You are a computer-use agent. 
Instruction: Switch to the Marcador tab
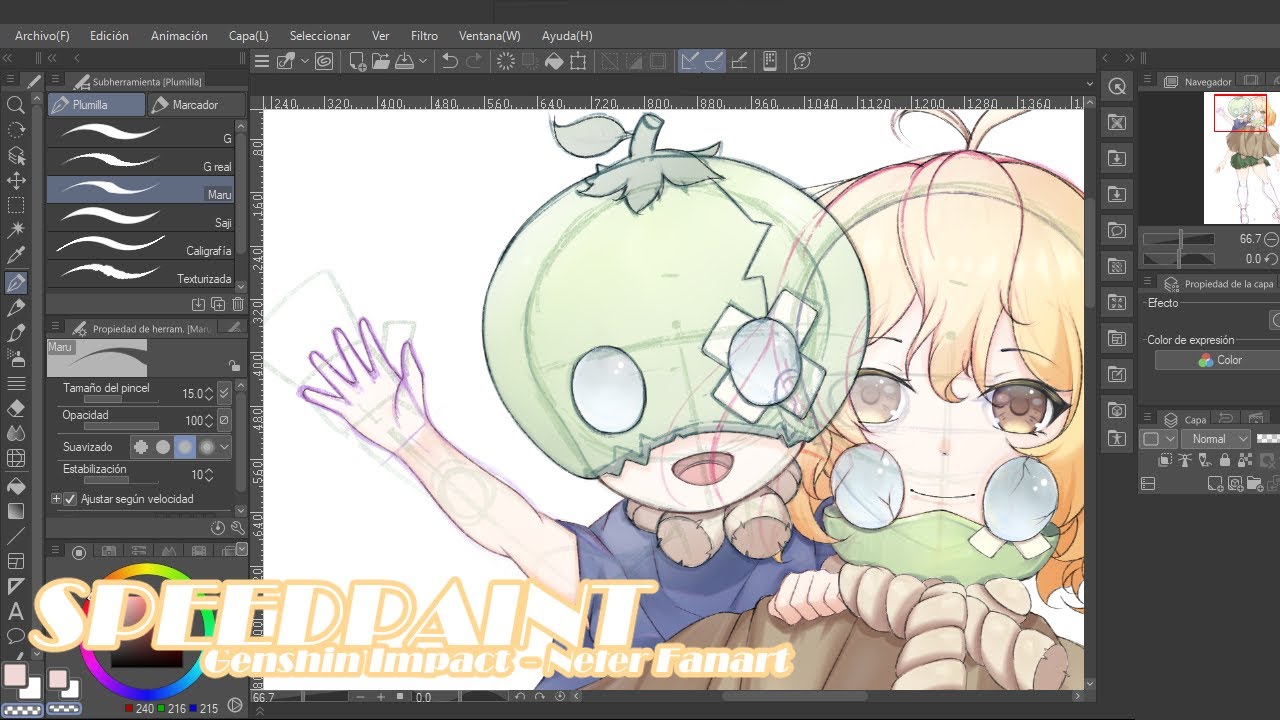pyautogui.click(x=195, y=105)
